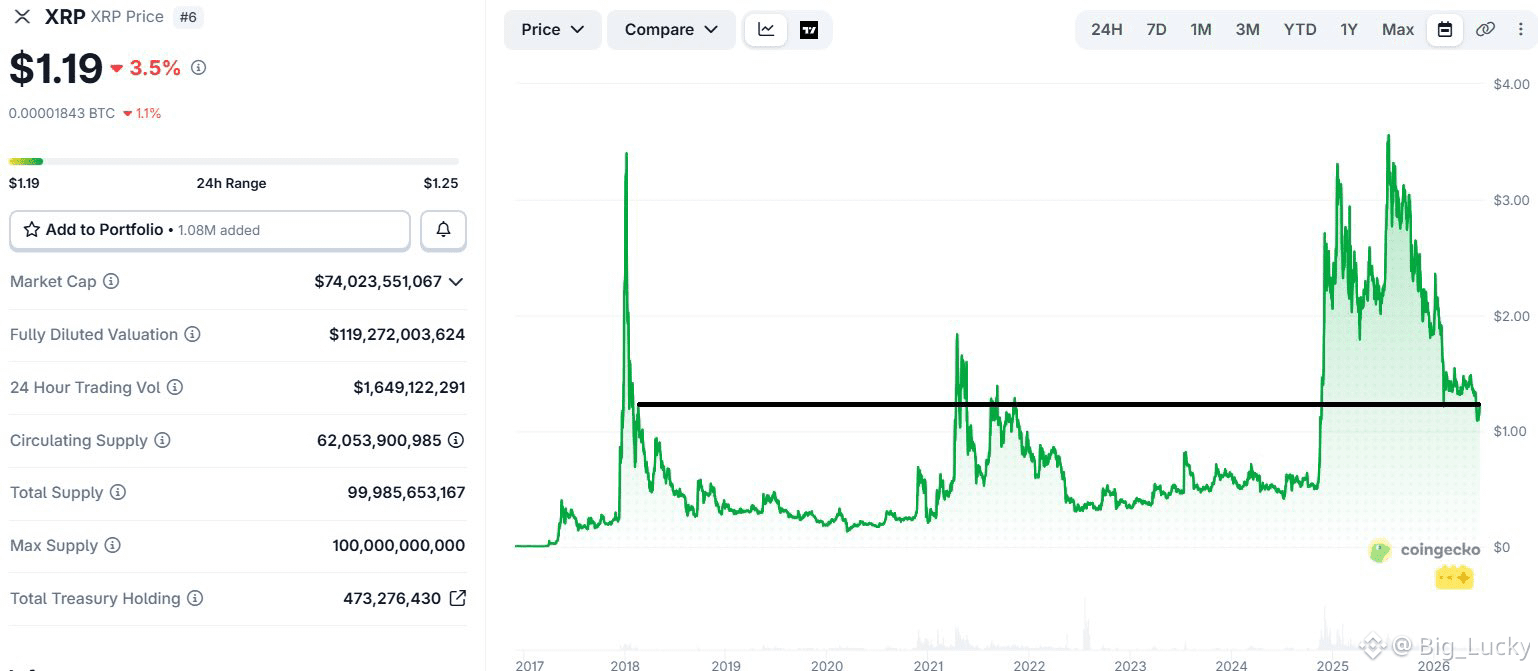Click the XRP Price heading text
This screenshot has height=671, width=1538.
[127, 17]
